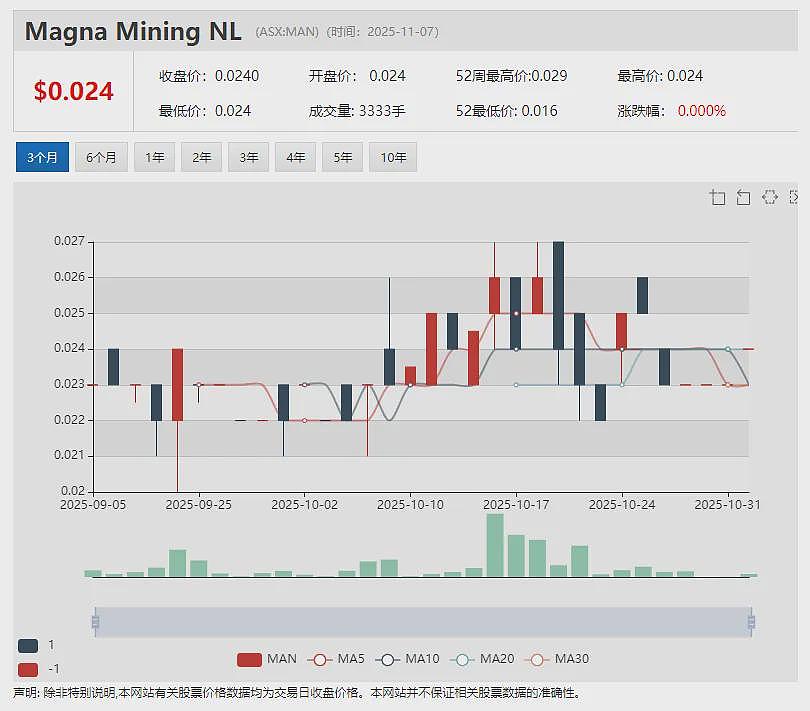Click the left handle of the zoom slider

point(95,622)
